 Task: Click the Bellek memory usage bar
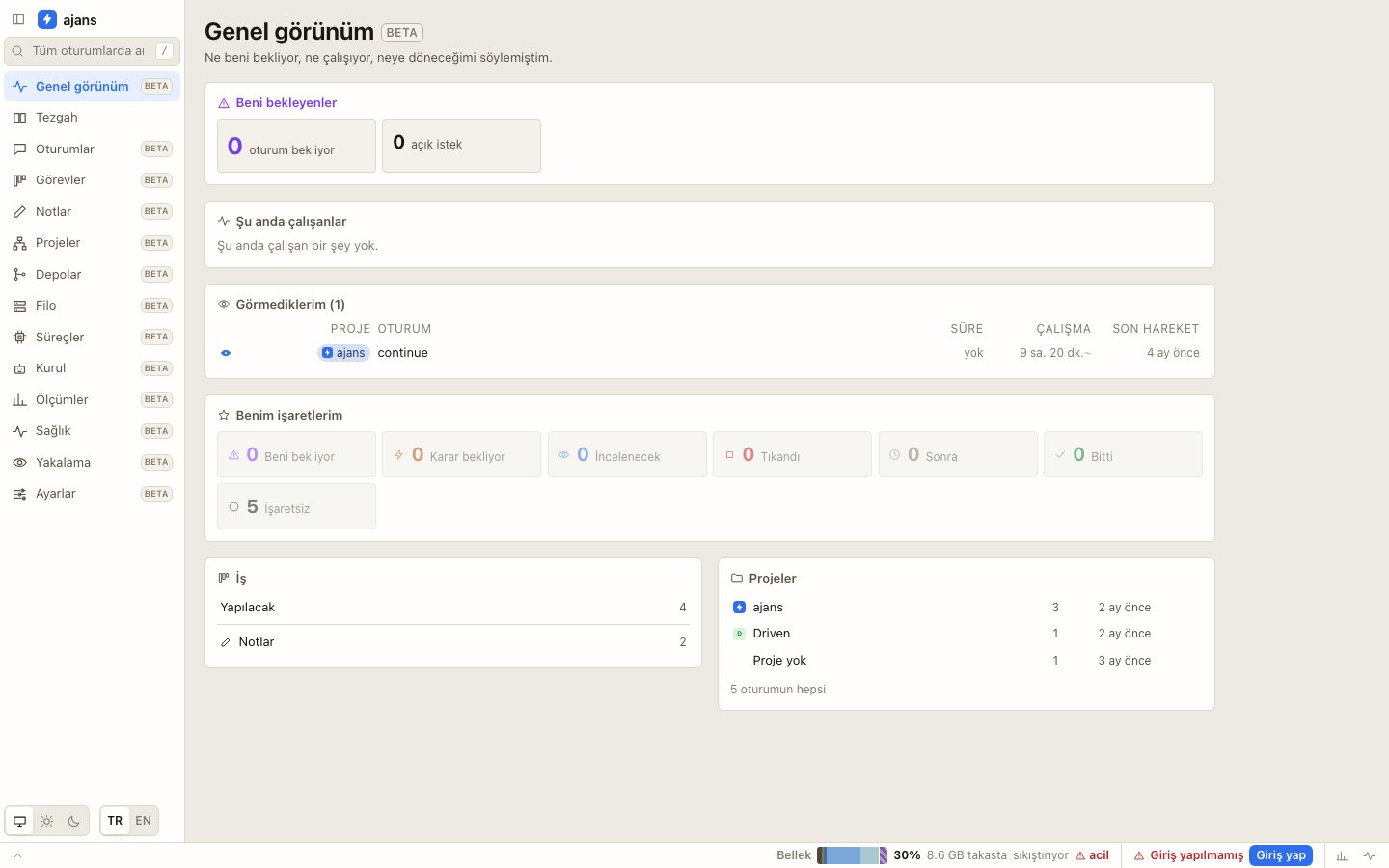[852, 855]
